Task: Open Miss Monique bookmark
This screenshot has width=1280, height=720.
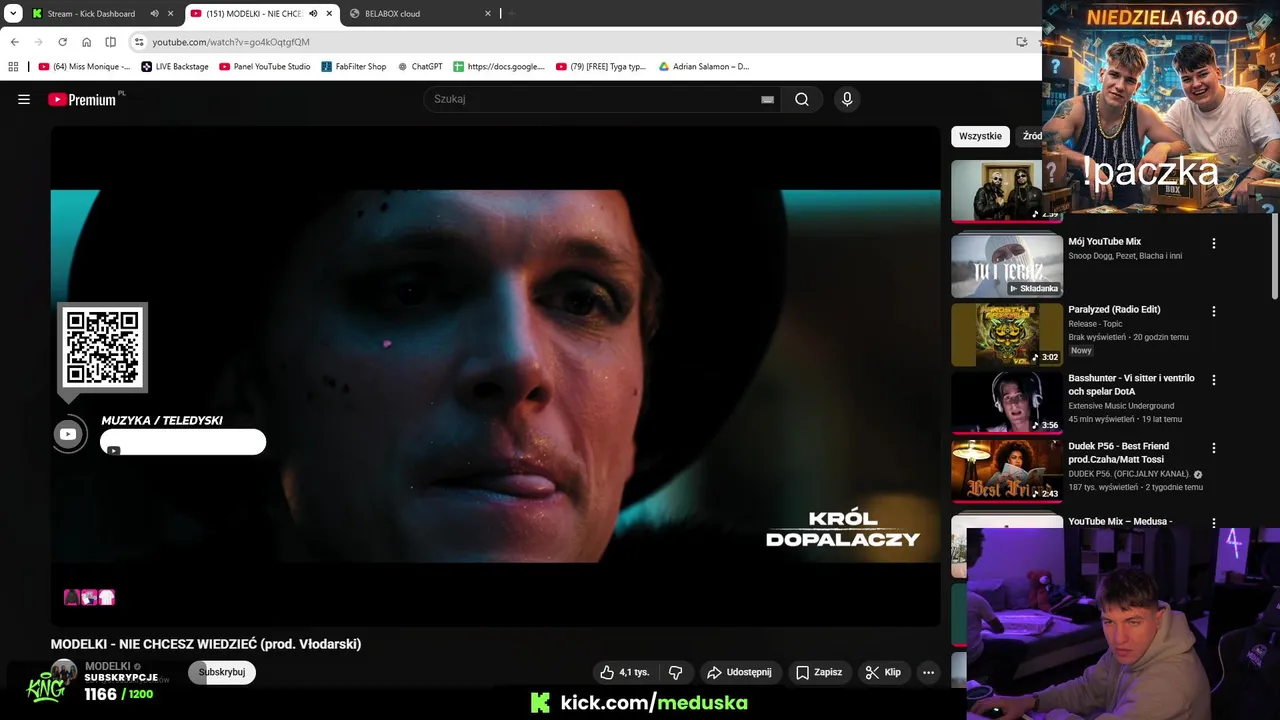Action: 84,67
